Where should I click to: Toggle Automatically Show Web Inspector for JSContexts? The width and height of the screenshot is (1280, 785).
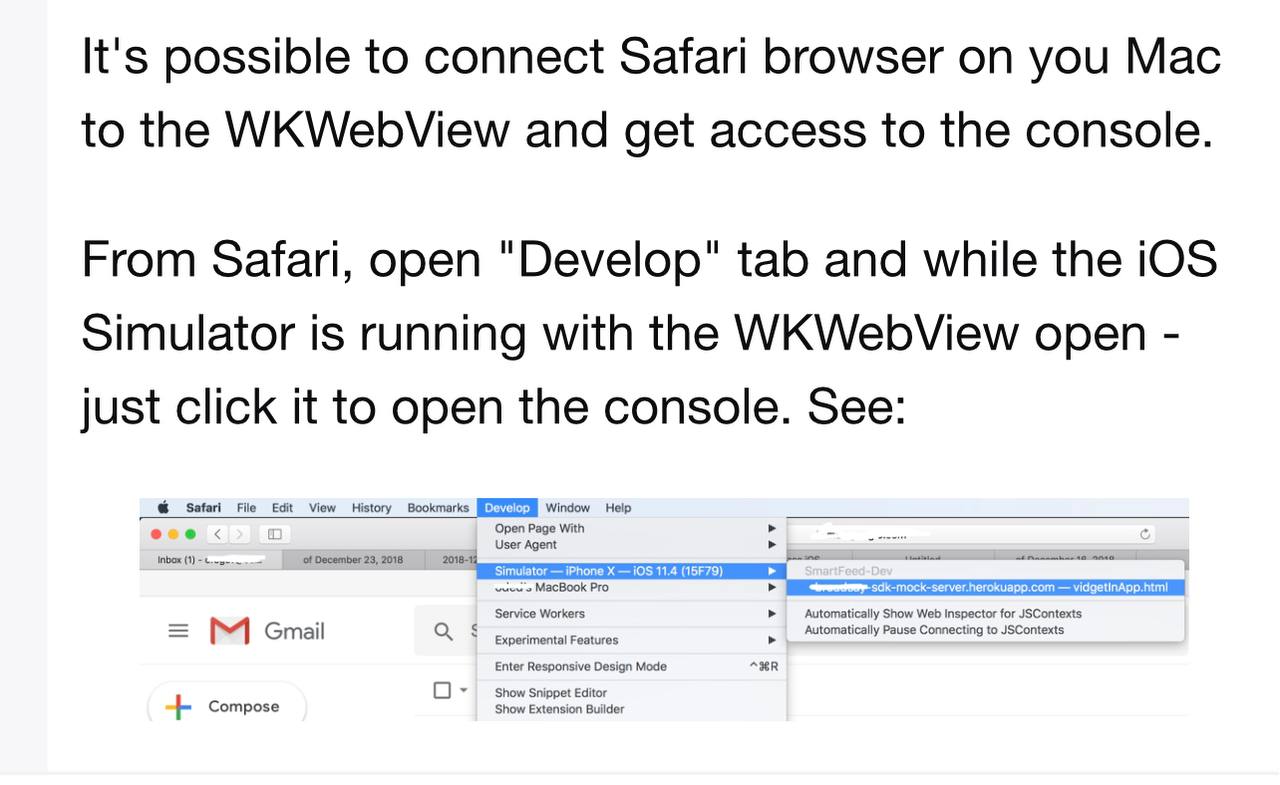click(987, 613)
